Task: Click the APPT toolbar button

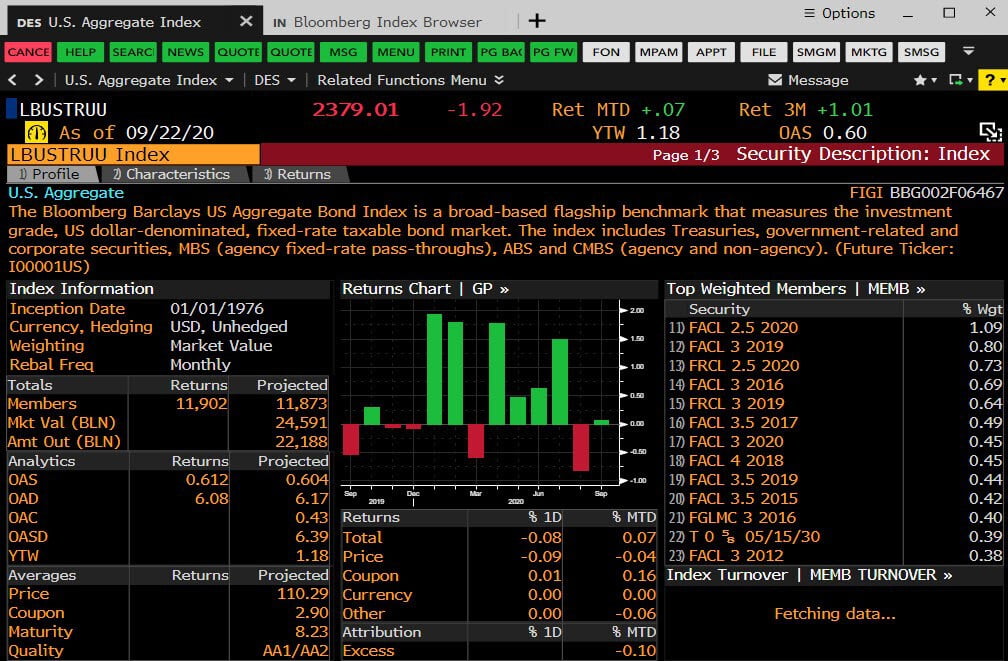Action: tap(711, 52)
